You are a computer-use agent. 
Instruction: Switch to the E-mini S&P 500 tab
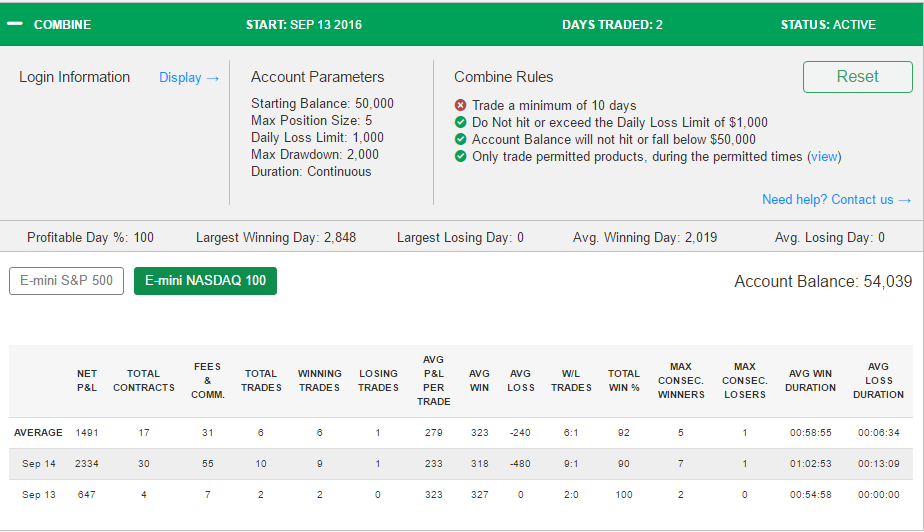(67, 280)
